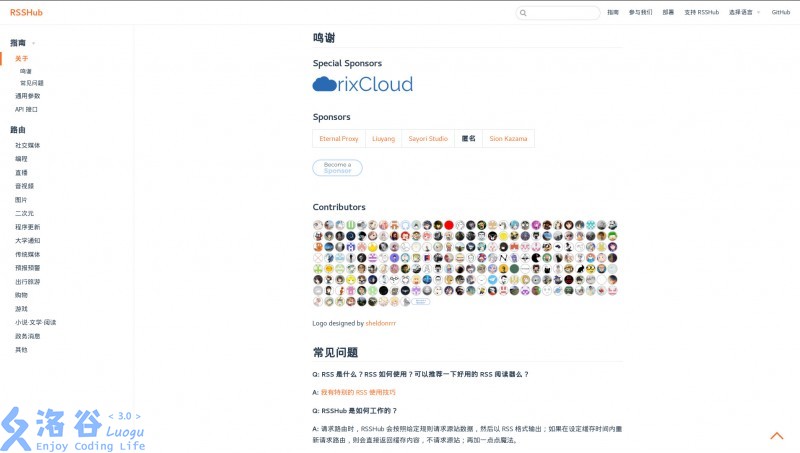Select 常见问题 sidebar sub-item
Viewport: 800px width, 453px height.
32,83
